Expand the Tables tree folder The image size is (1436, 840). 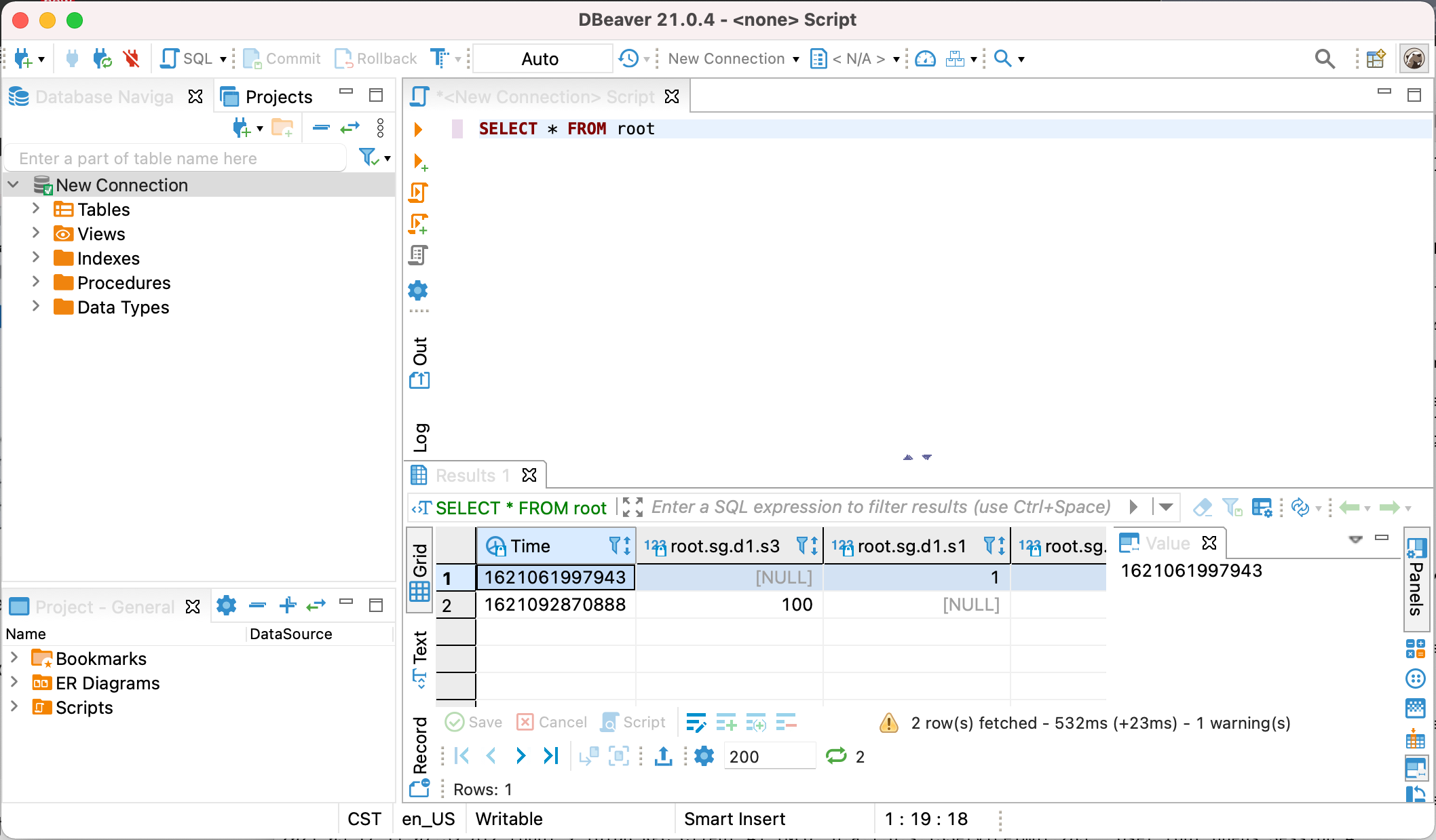(x=36, y=209)
